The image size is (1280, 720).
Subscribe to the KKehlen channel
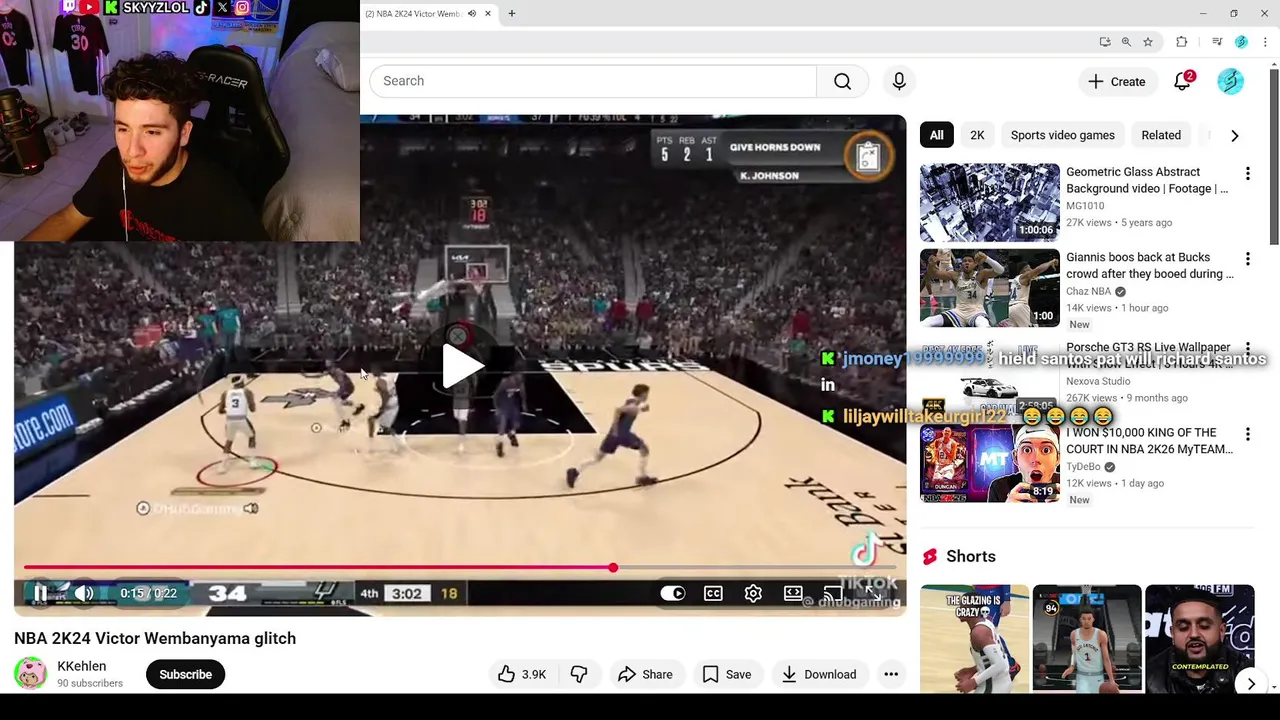[185, 674]
